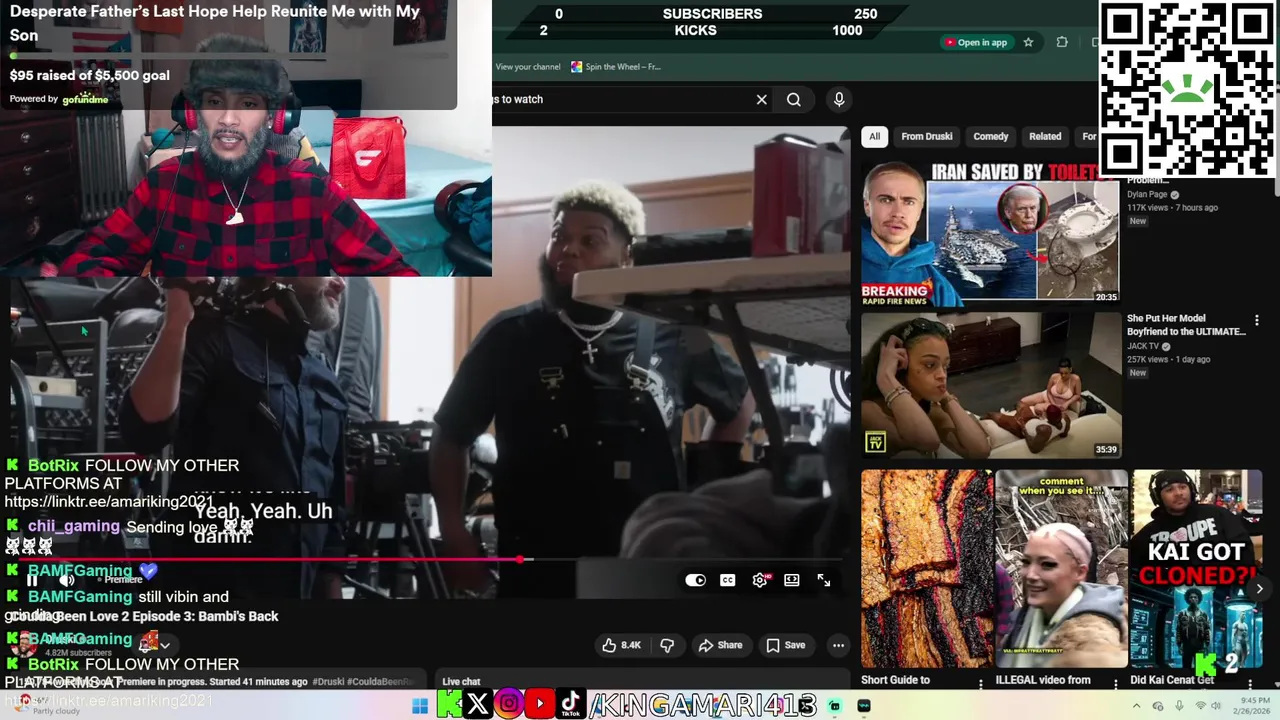The image size is (1280, 720).
Task: Toggle closed captions with the CC button
Action: pyautogui.click(x=728, y=580)
